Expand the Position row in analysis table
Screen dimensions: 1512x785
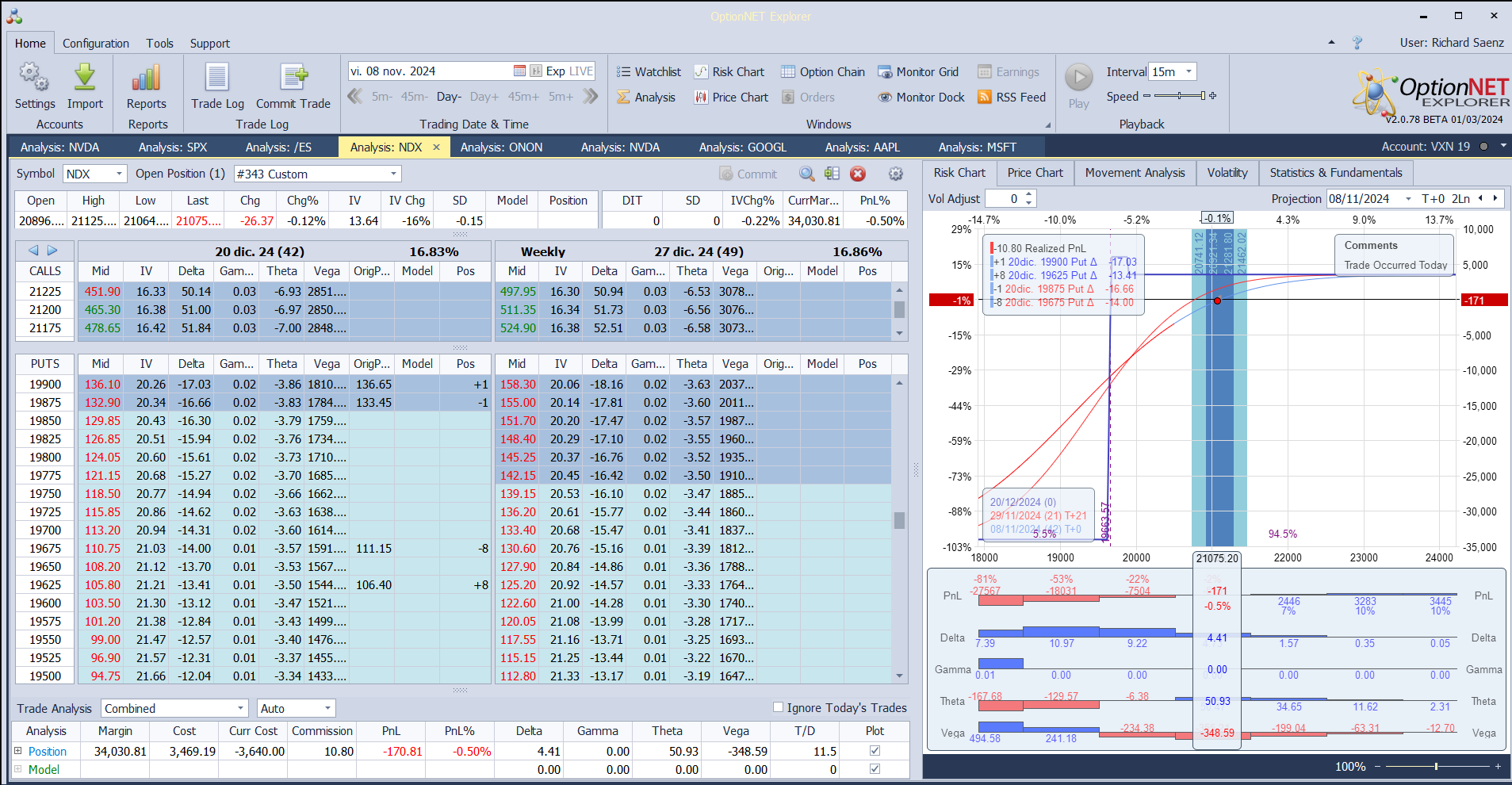pyautogui.click(x=17, y=750)
